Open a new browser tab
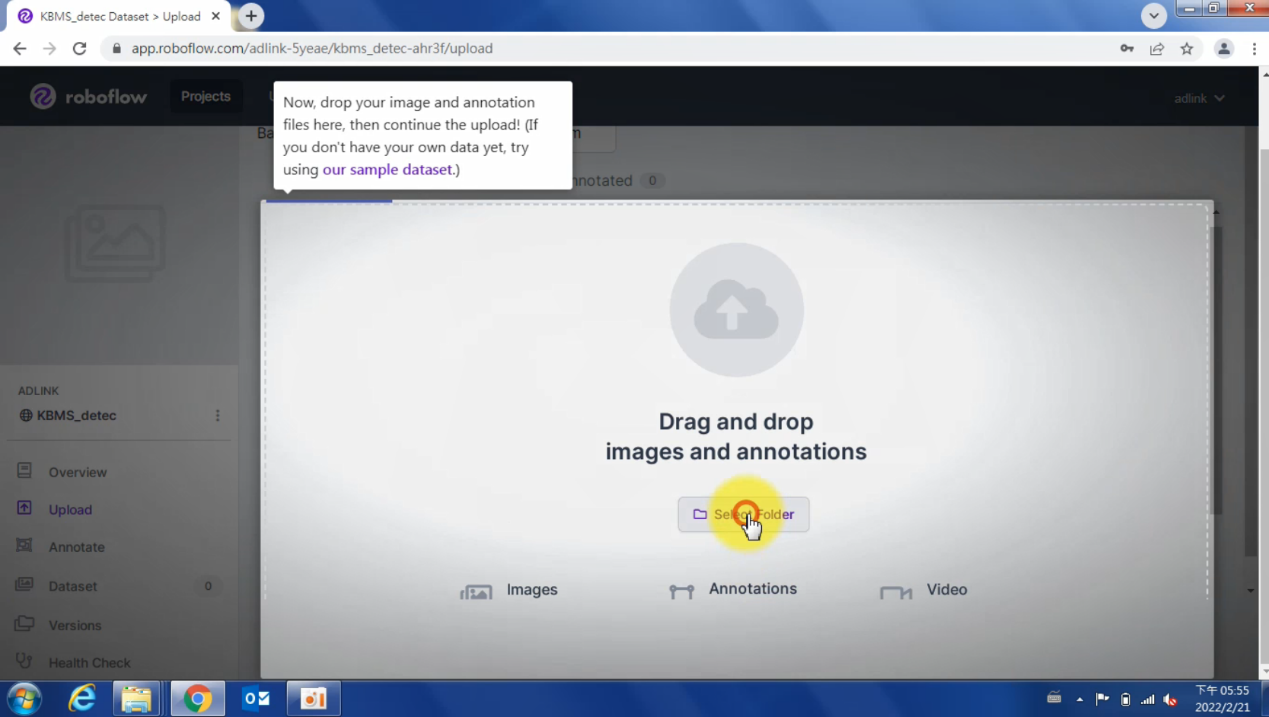 coord(251,16)
